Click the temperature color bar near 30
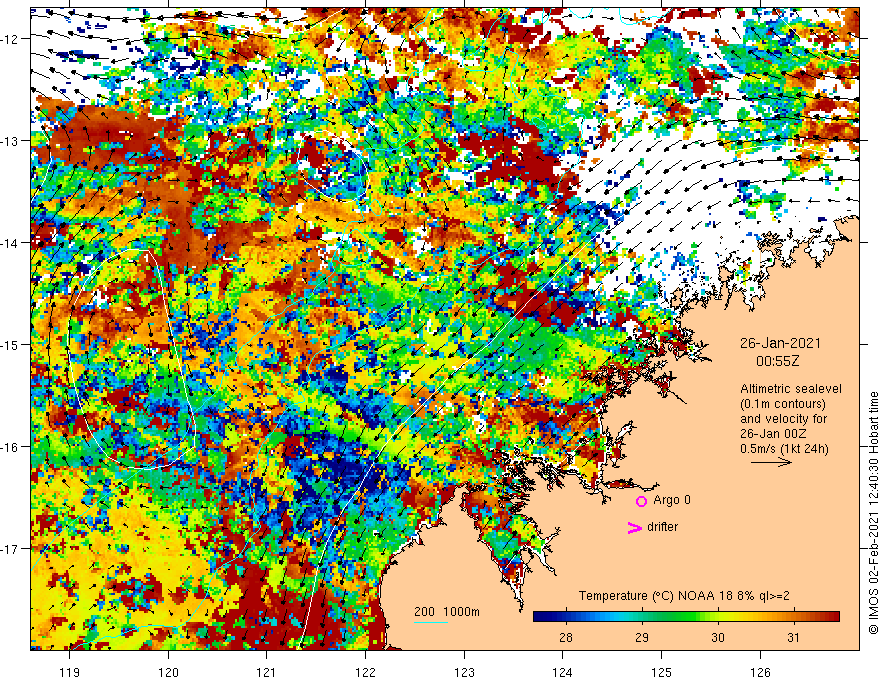This screenshot has height=680, width=880. pos(718,616)
